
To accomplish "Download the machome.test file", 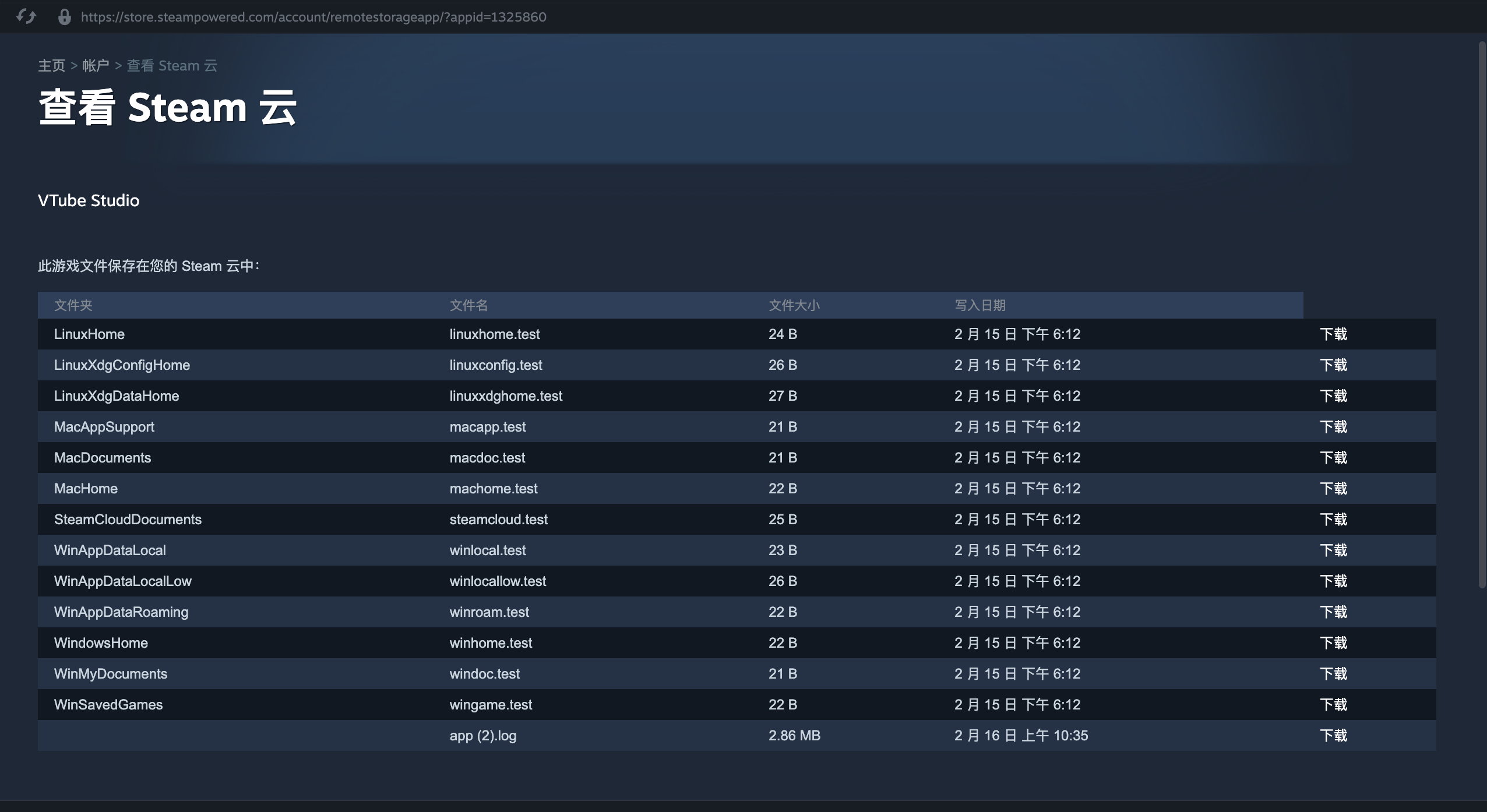I will [1333, 489].
